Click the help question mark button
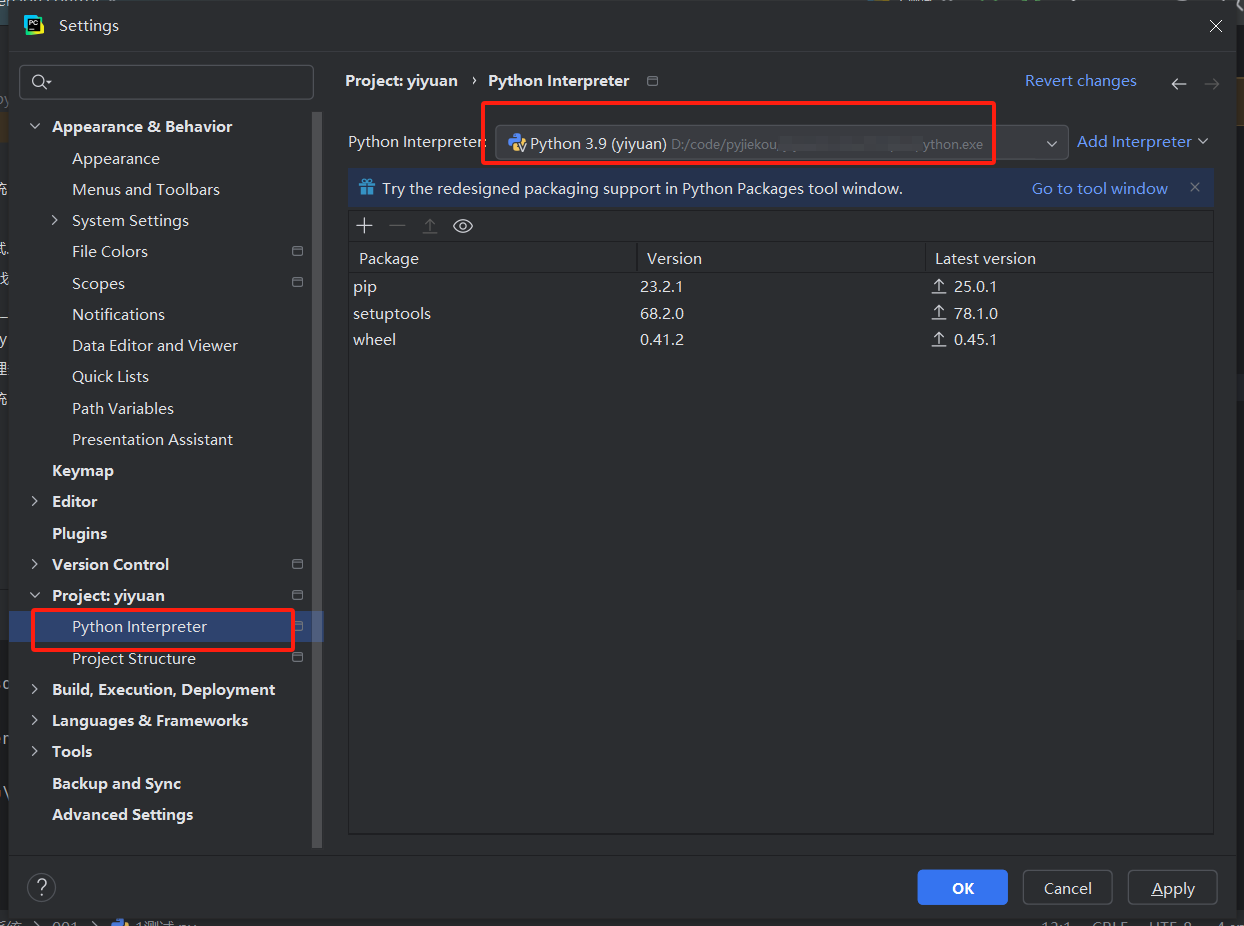Viewport: 1244px width, 926px height. pos(41,887)
